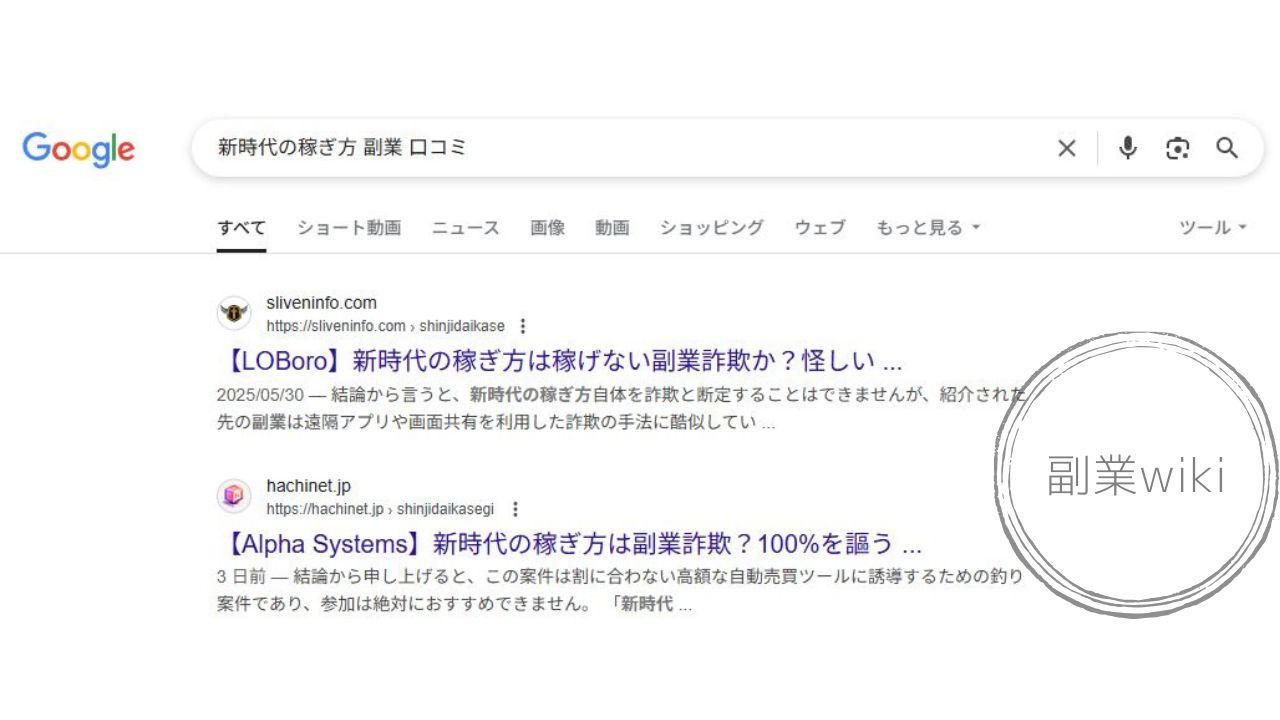The image size is (1280, 720).
Task: Click the hachinet.jp site favicon
Action: (234, 496)
